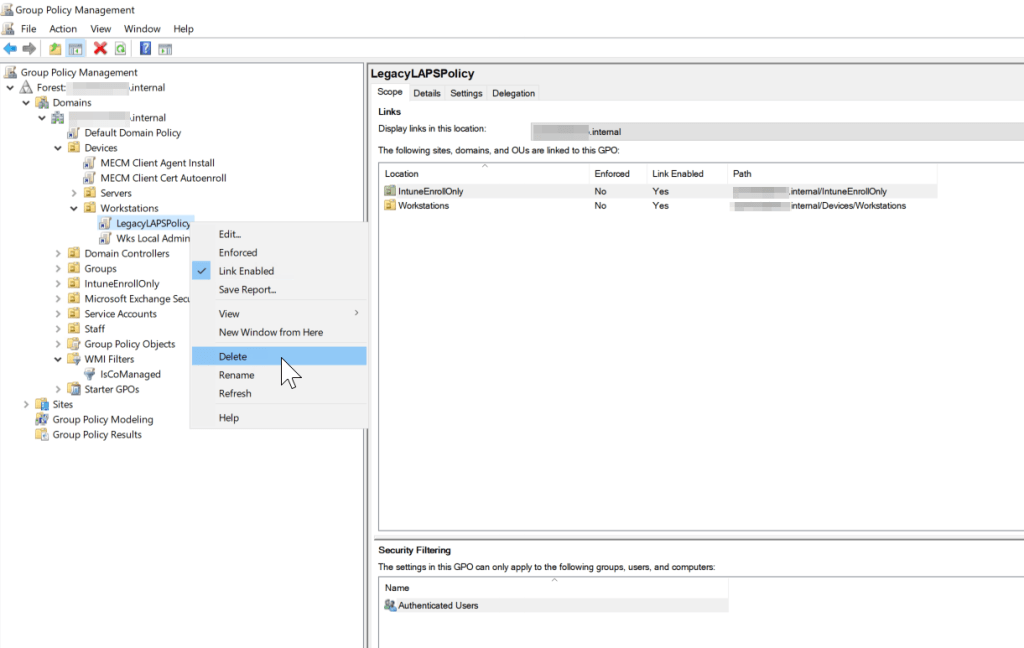1024x648 pixels.
Task: Expand the View submenu in context menu
Action: point(229,312)
